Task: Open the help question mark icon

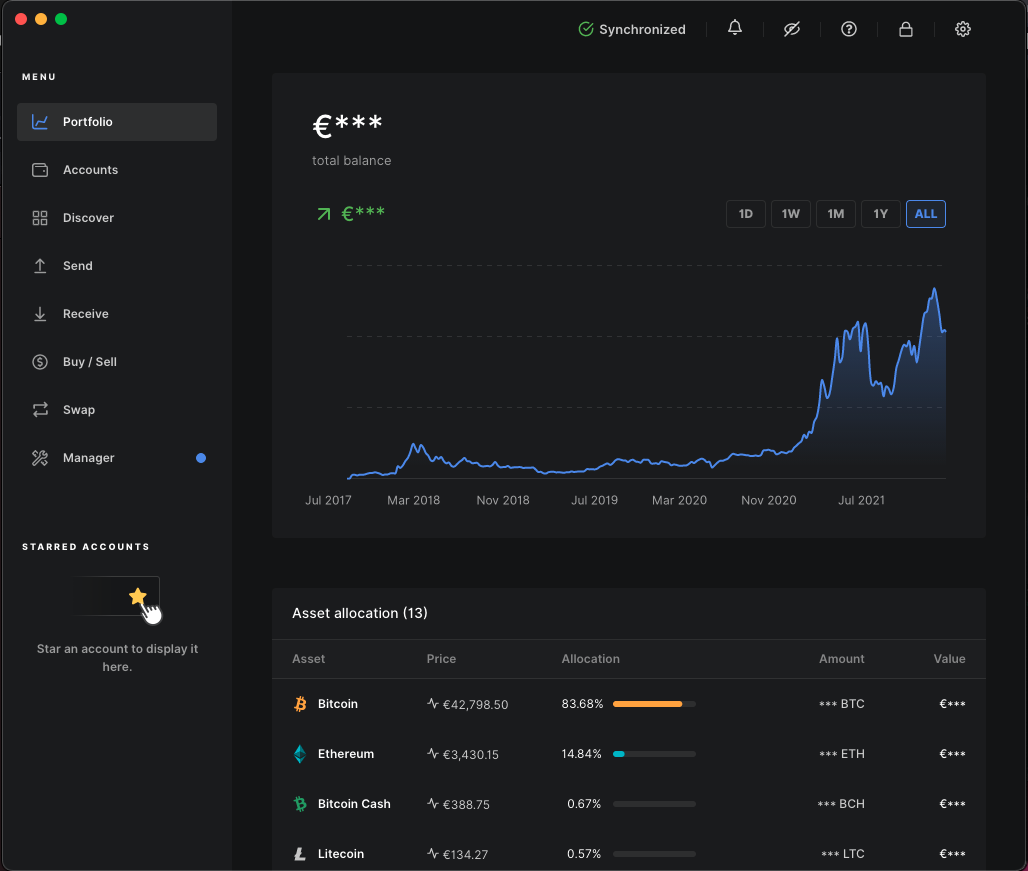Action: click(849, 29)
